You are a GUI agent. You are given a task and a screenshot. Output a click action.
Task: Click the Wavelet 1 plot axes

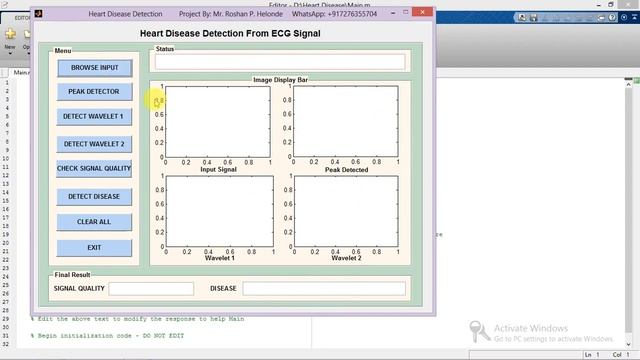tap(220, 211)
